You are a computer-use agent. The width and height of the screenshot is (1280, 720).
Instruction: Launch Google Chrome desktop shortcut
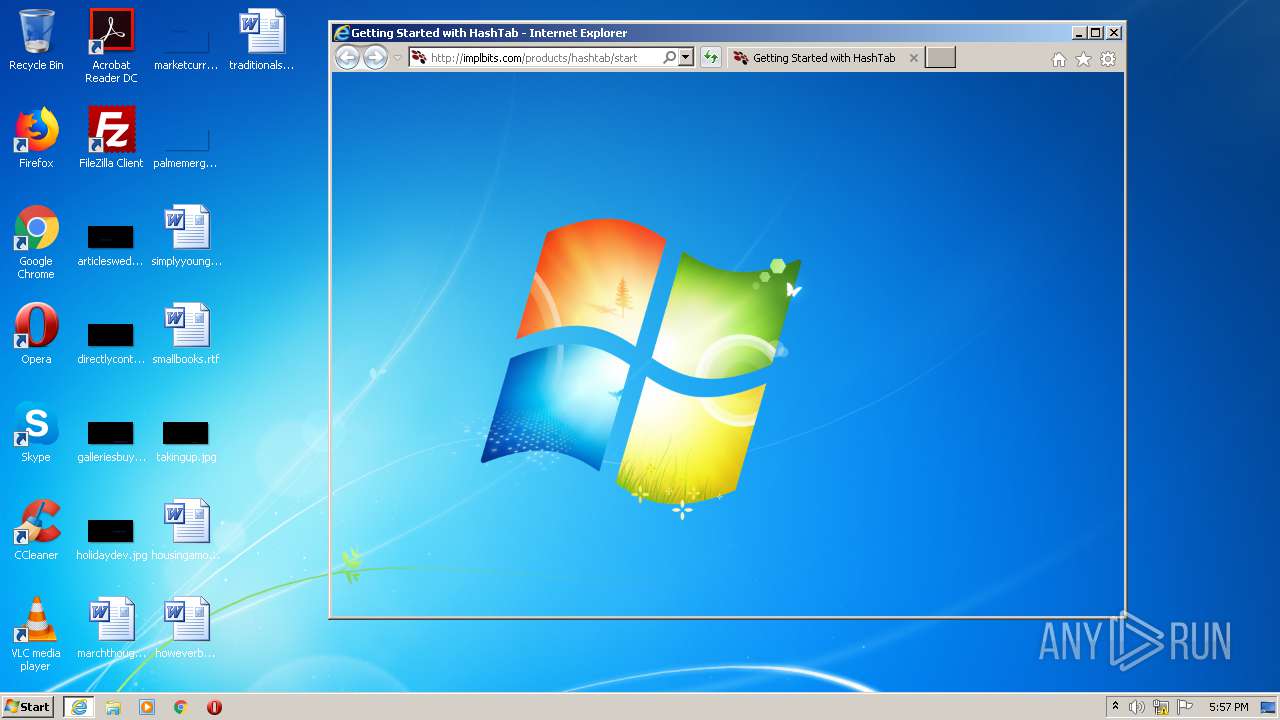coord(36,242)
